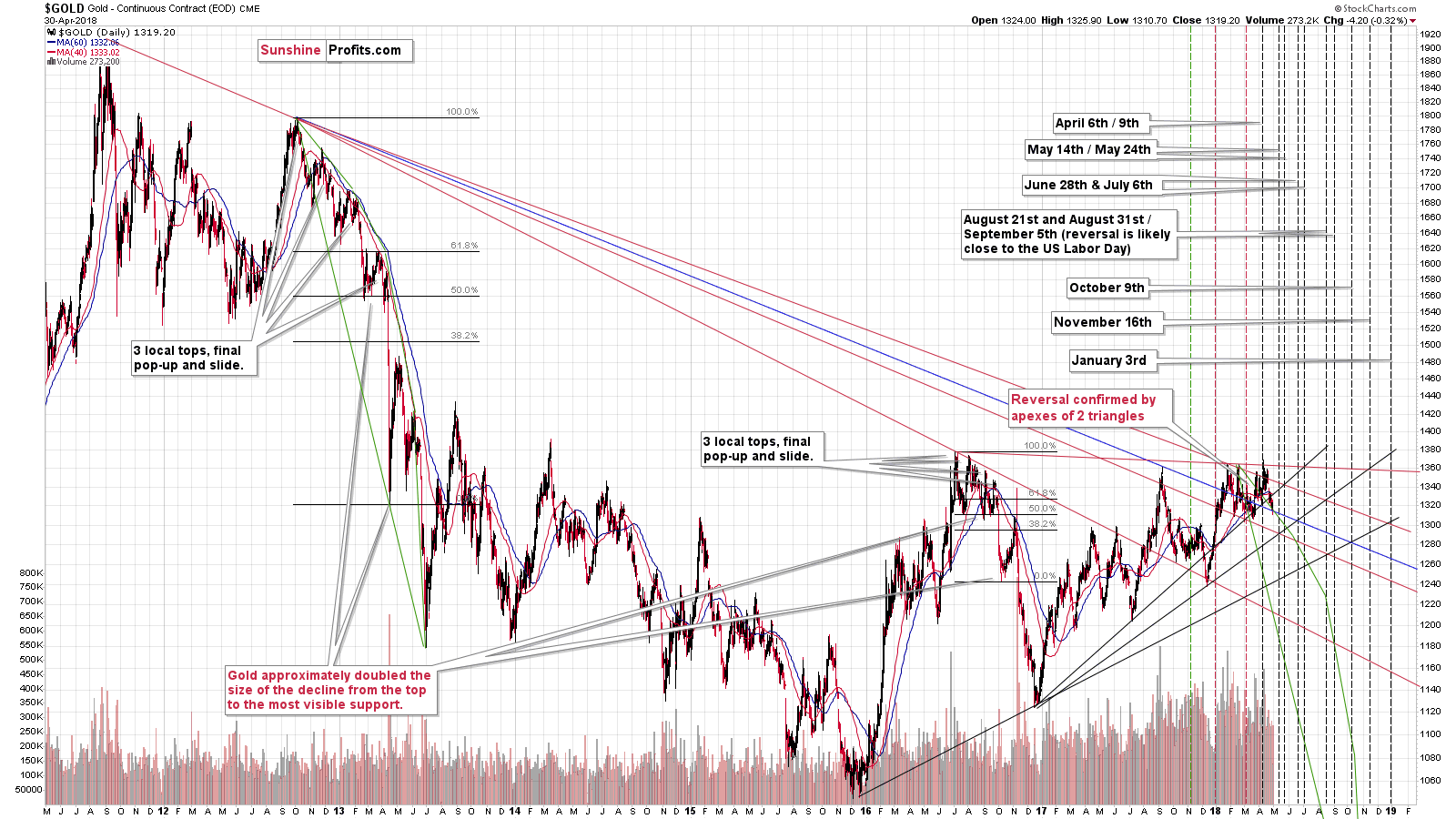Viewport: 1456px width, 819px height.
Task: Click year marker 16 on the time axis
Action: (x=865, y=811)
